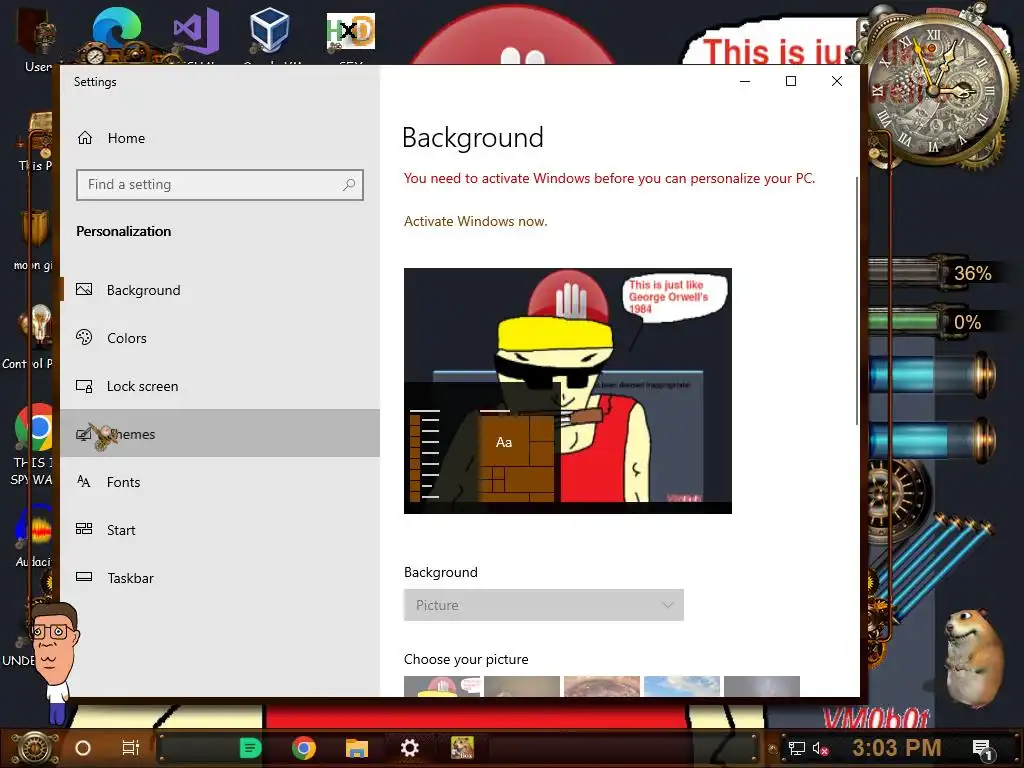Navigate to Start settings

click(x=220, y=530)
